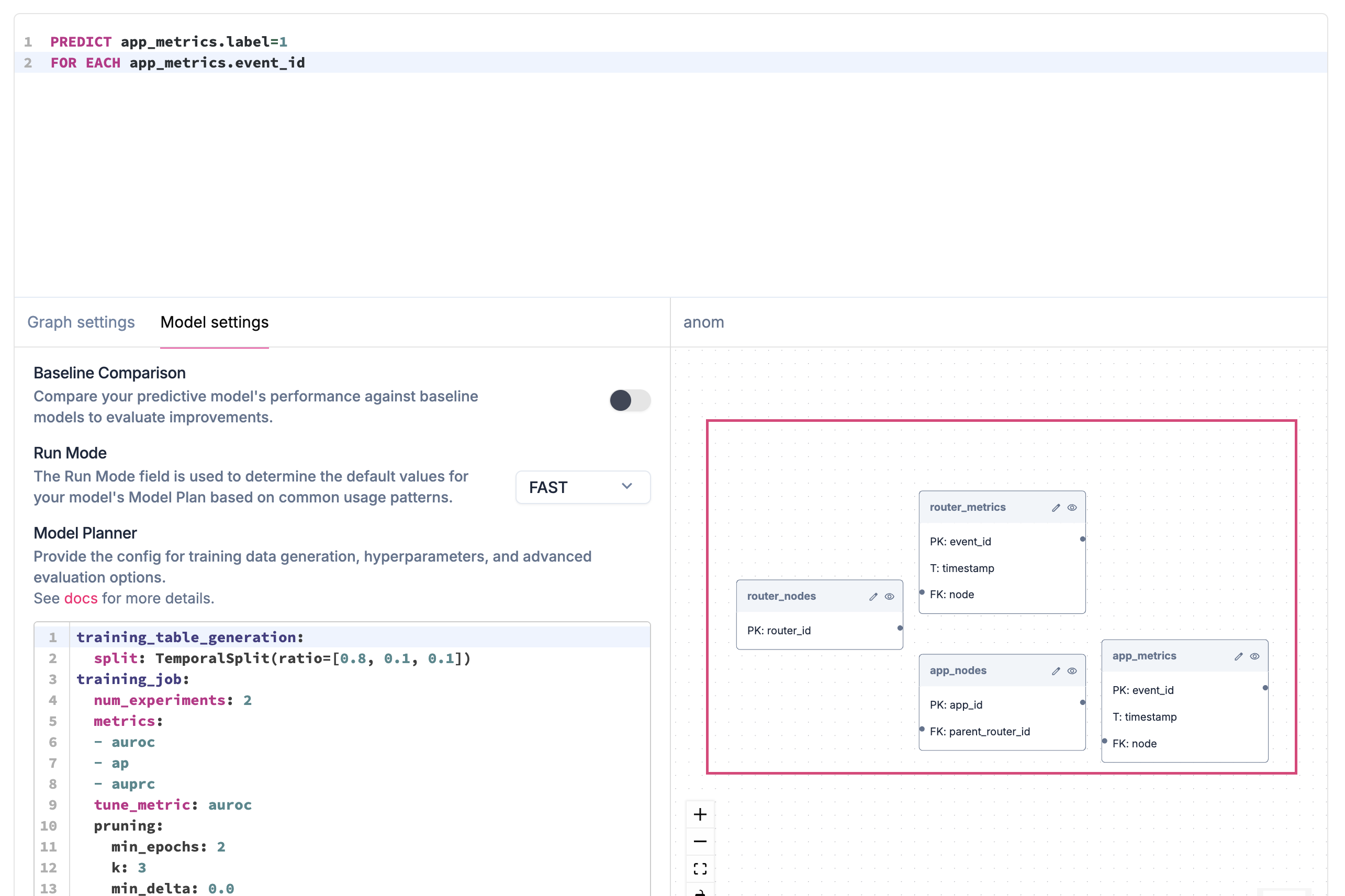Zoom out on graph canvas
The image size is (1345, 896).
click(700, 842)
